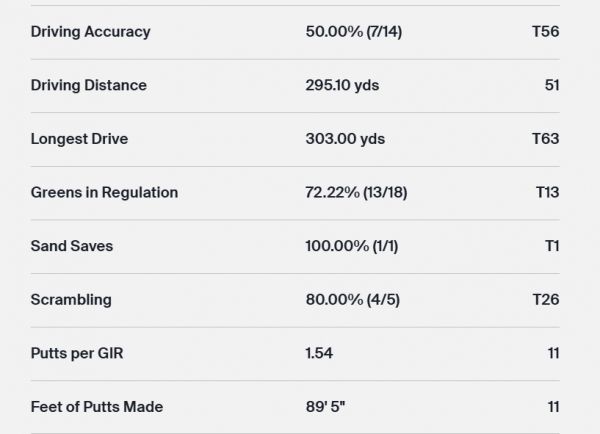Select the Sand Saves stat label

click(72, 246)
